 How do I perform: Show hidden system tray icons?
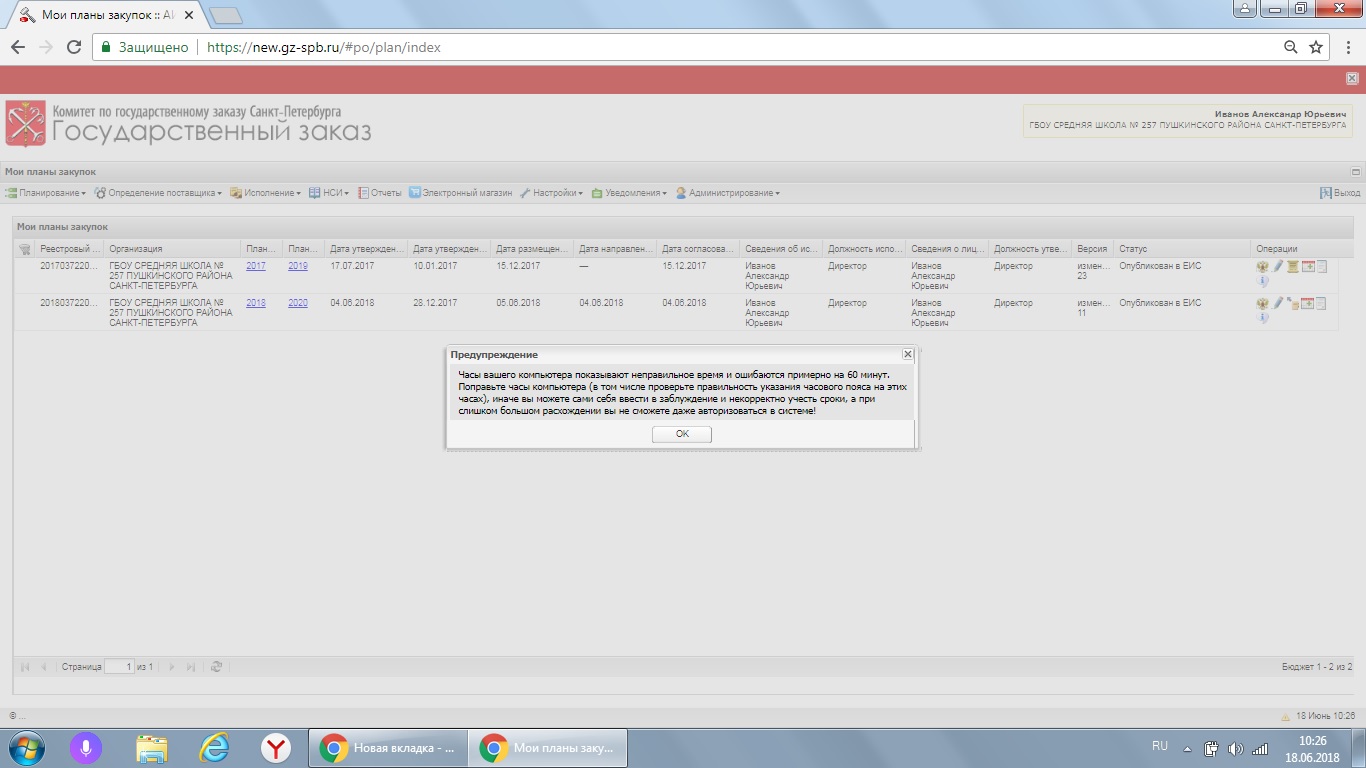[x=1187, y=748]
